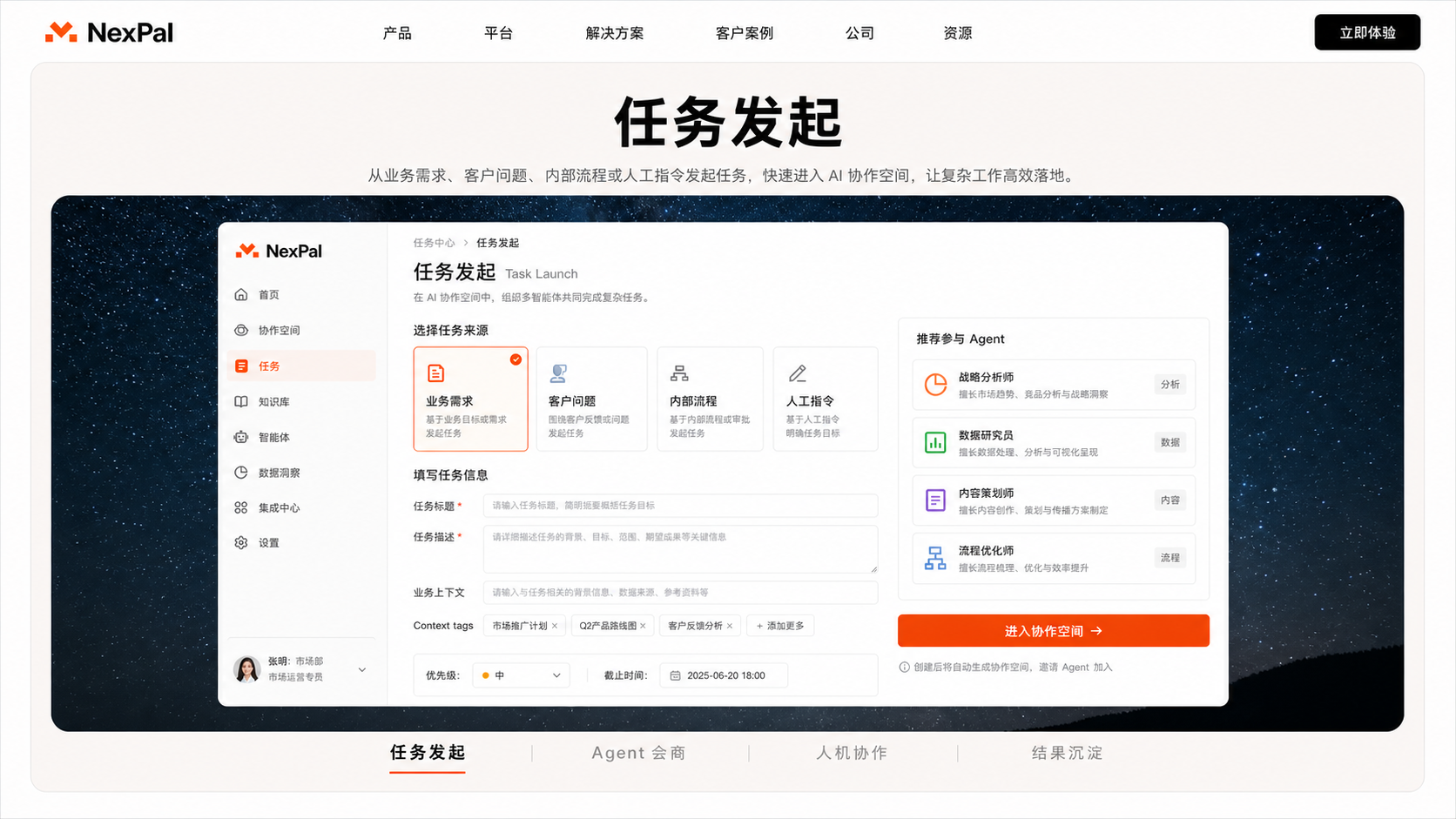Open 资源 in the top navigation
Image resolution: width=1456 pixels, height=819 pixels.
pyautogui.click(x=958, y=33)
